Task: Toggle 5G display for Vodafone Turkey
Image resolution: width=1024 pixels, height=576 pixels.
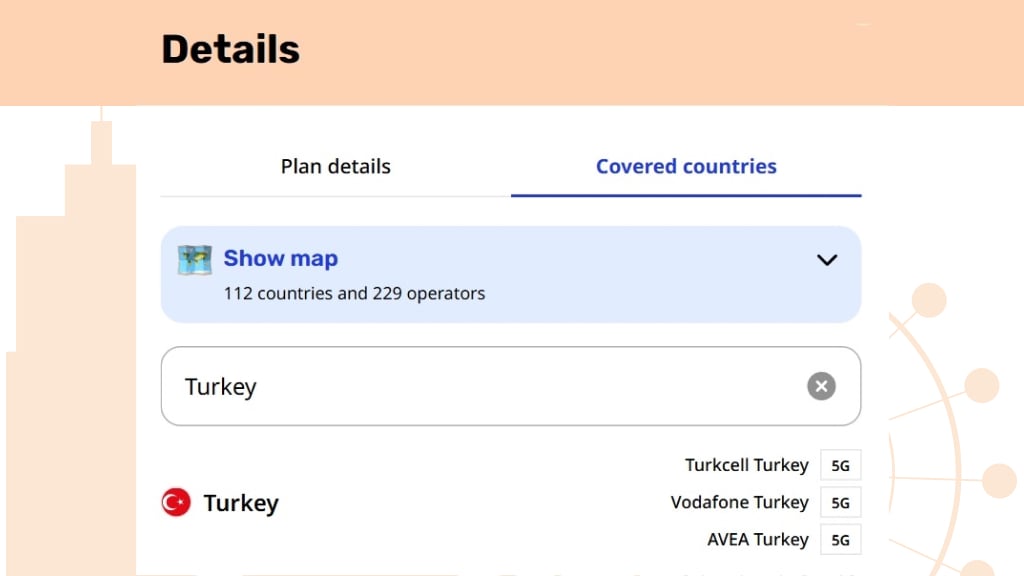Action: 840,502
